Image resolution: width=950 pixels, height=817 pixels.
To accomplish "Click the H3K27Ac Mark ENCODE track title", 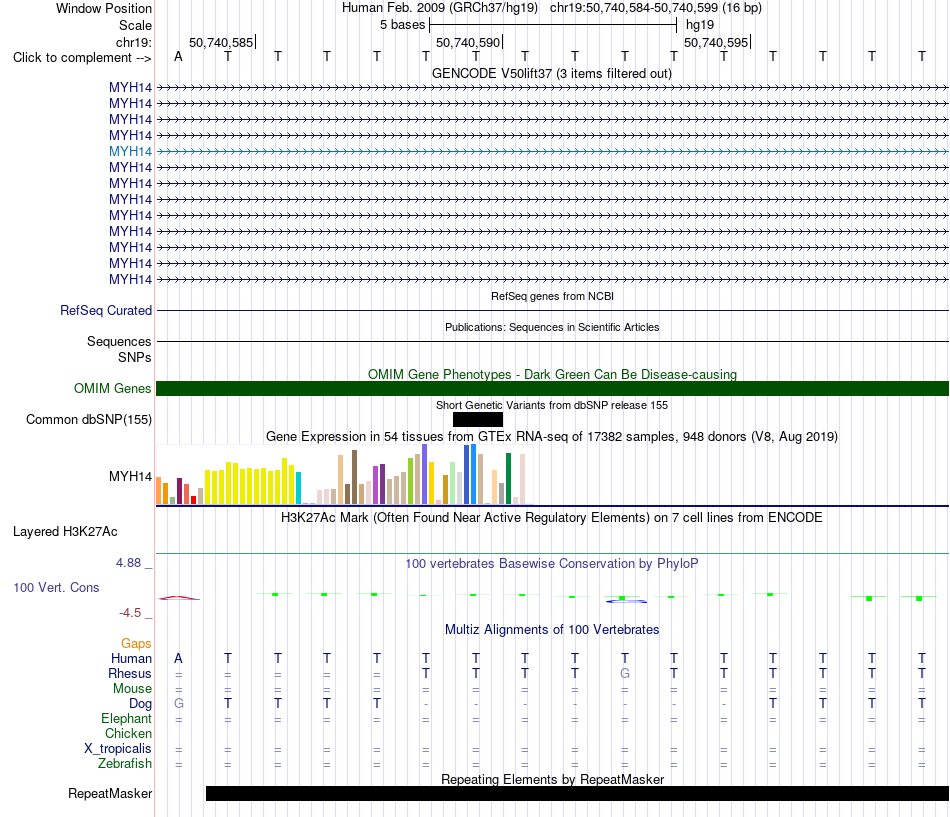I will pos(552,518).
